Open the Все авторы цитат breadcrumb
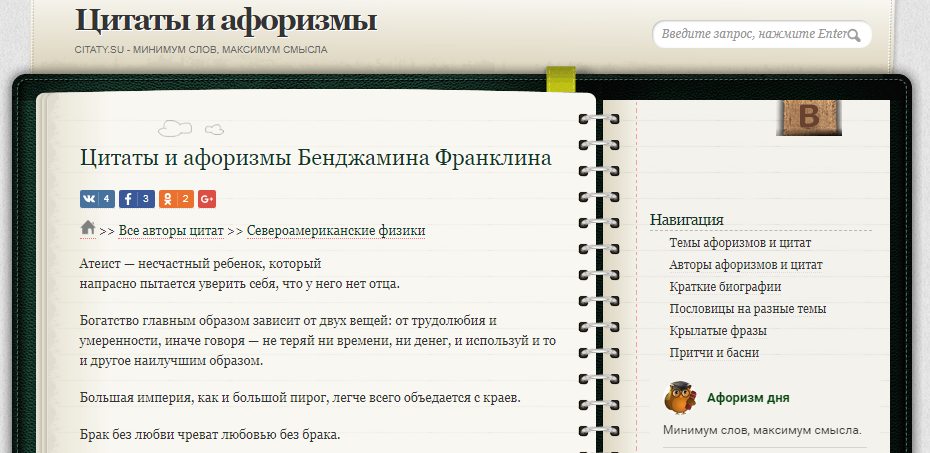 [170, 231]
